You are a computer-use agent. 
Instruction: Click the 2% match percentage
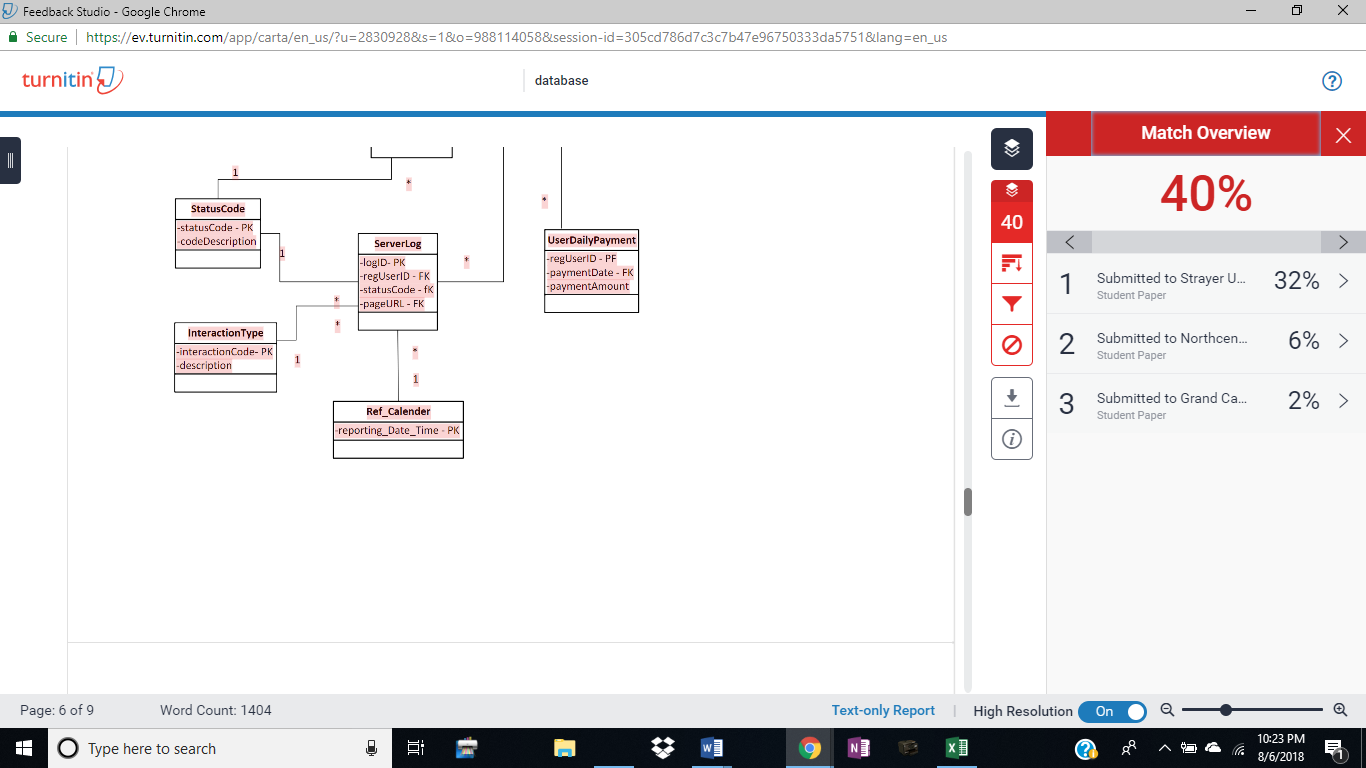click(1304, 401)
